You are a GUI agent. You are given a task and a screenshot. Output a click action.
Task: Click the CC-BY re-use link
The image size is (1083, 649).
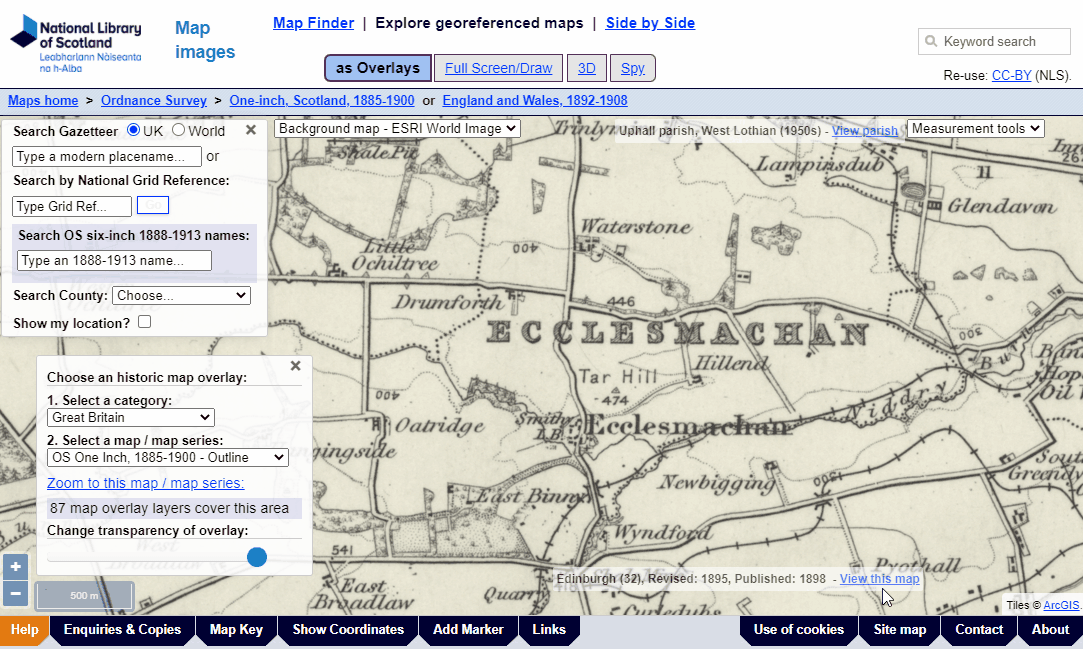1011,75
